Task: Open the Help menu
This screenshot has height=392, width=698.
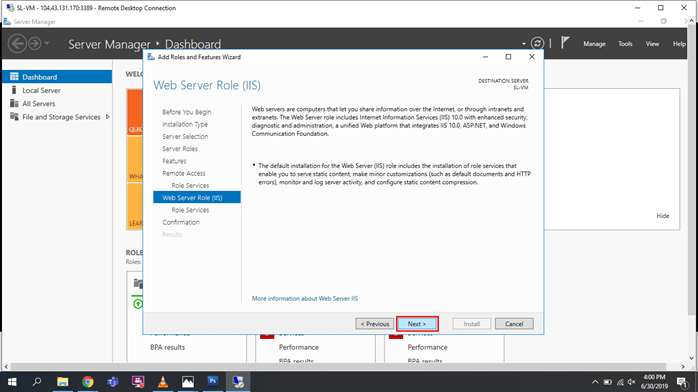Action: coord(679,44)
